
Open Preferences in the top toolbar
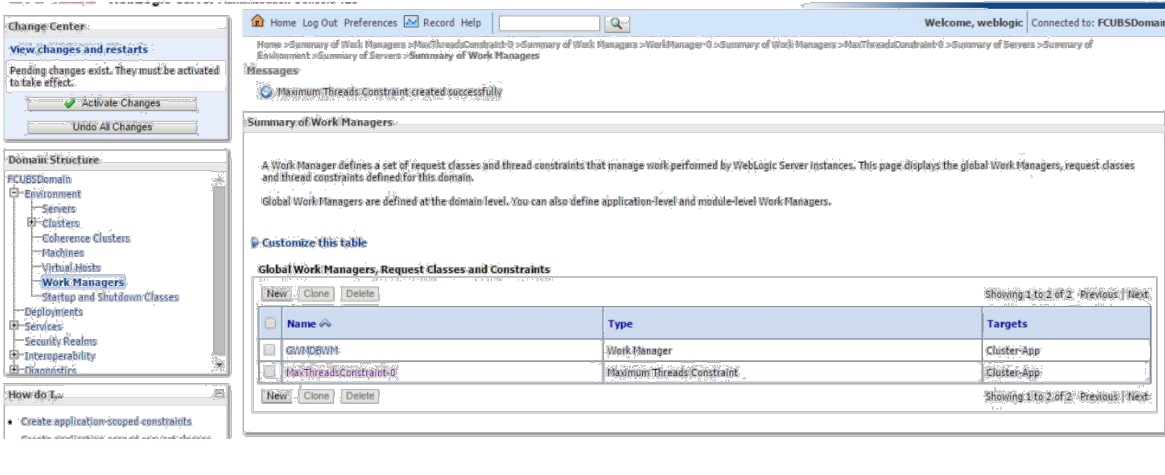point(370,23)
